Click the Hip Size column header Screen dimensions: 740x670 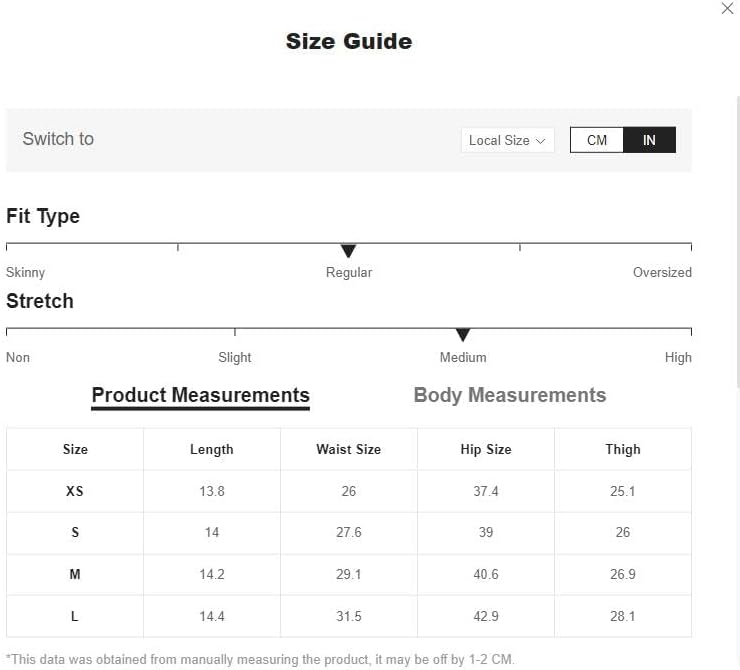pyautogui.click(x=486, y=449)
